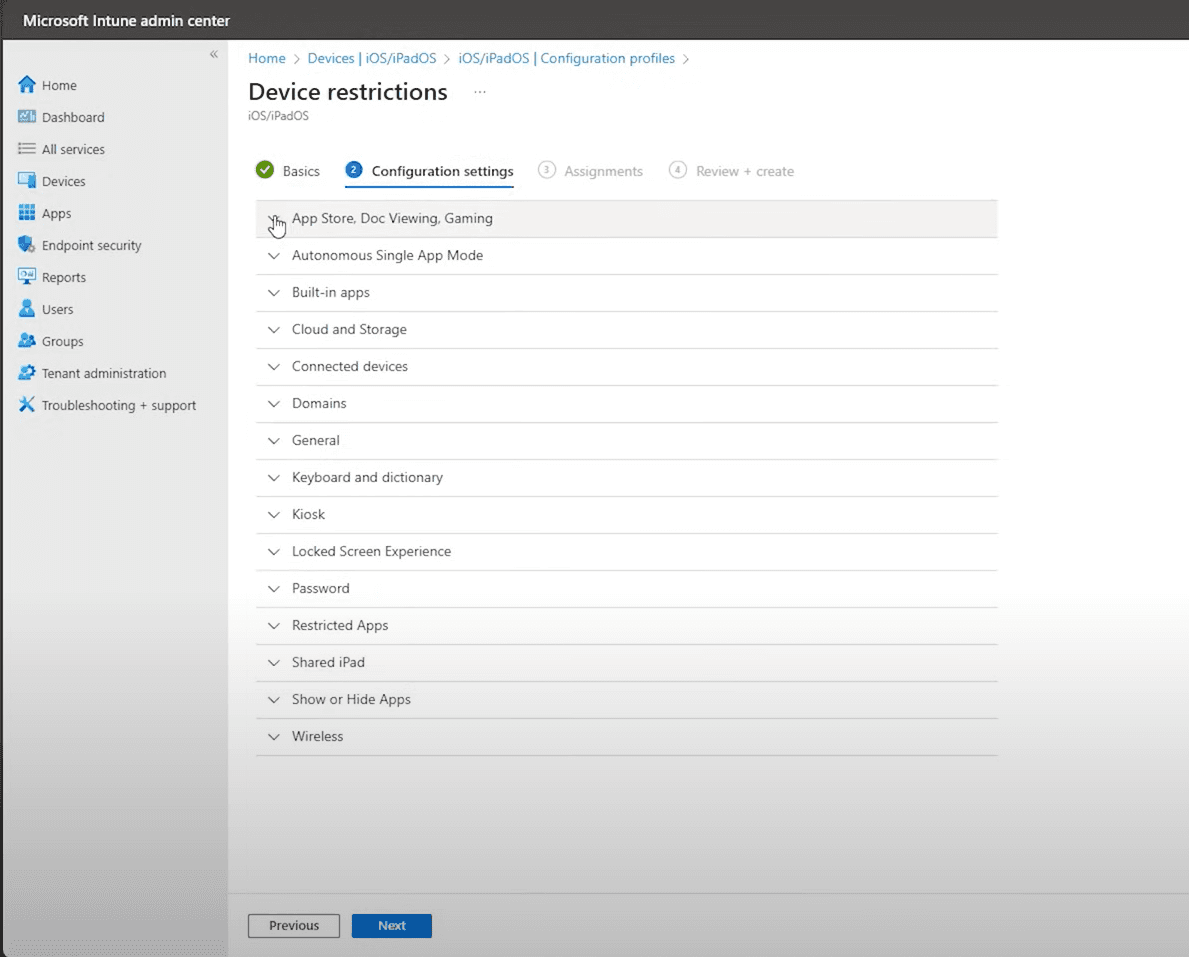Open All services in the navigation
Screen dimensions: 1189x957
[73, 149]
